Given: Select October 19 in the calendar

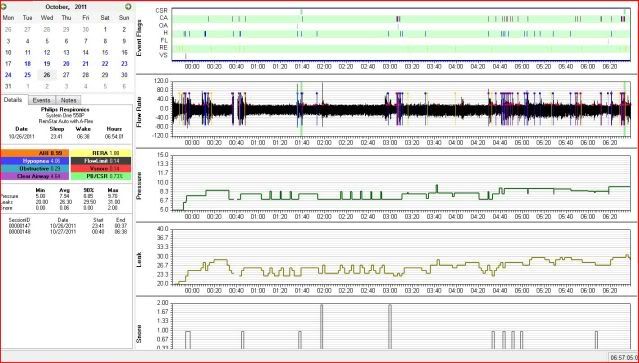Looking at the screenshot, I should (47, 64).
